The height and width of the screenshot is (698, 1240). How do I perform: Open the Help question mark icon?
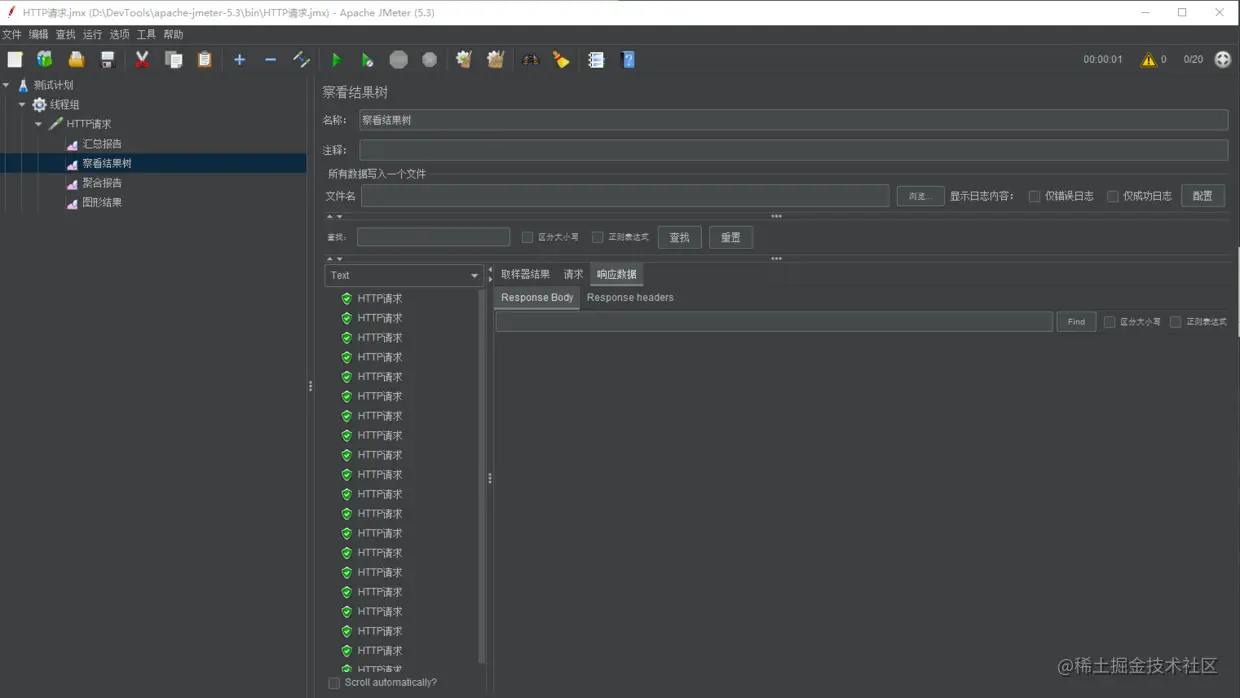(627, 60)
